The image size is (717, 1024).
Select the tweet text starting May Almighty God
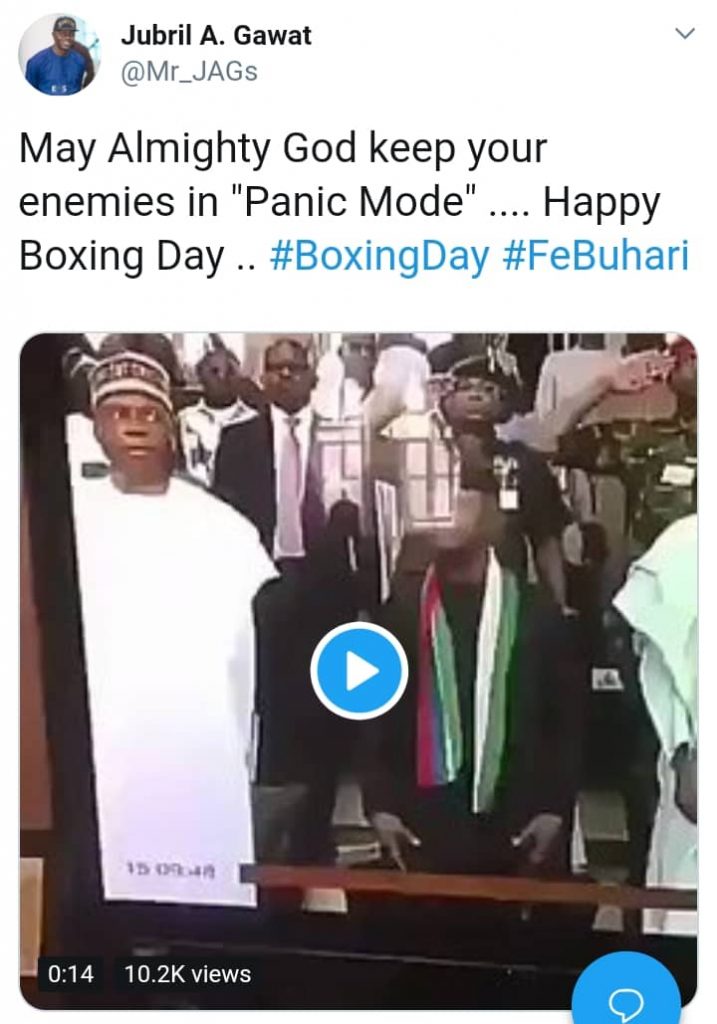[x=353, y=202]
